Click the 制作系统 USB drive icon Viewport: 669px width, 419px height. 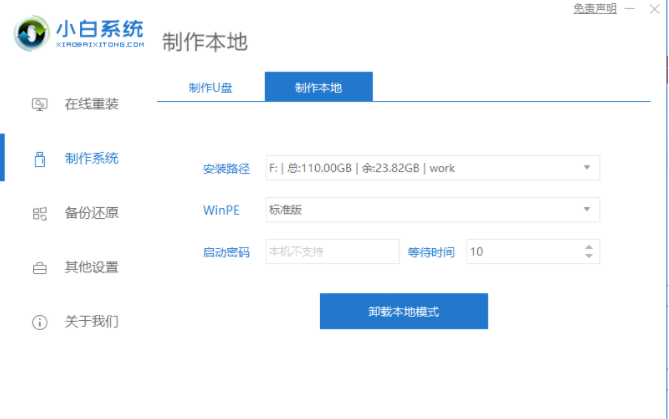coord(40,159)
